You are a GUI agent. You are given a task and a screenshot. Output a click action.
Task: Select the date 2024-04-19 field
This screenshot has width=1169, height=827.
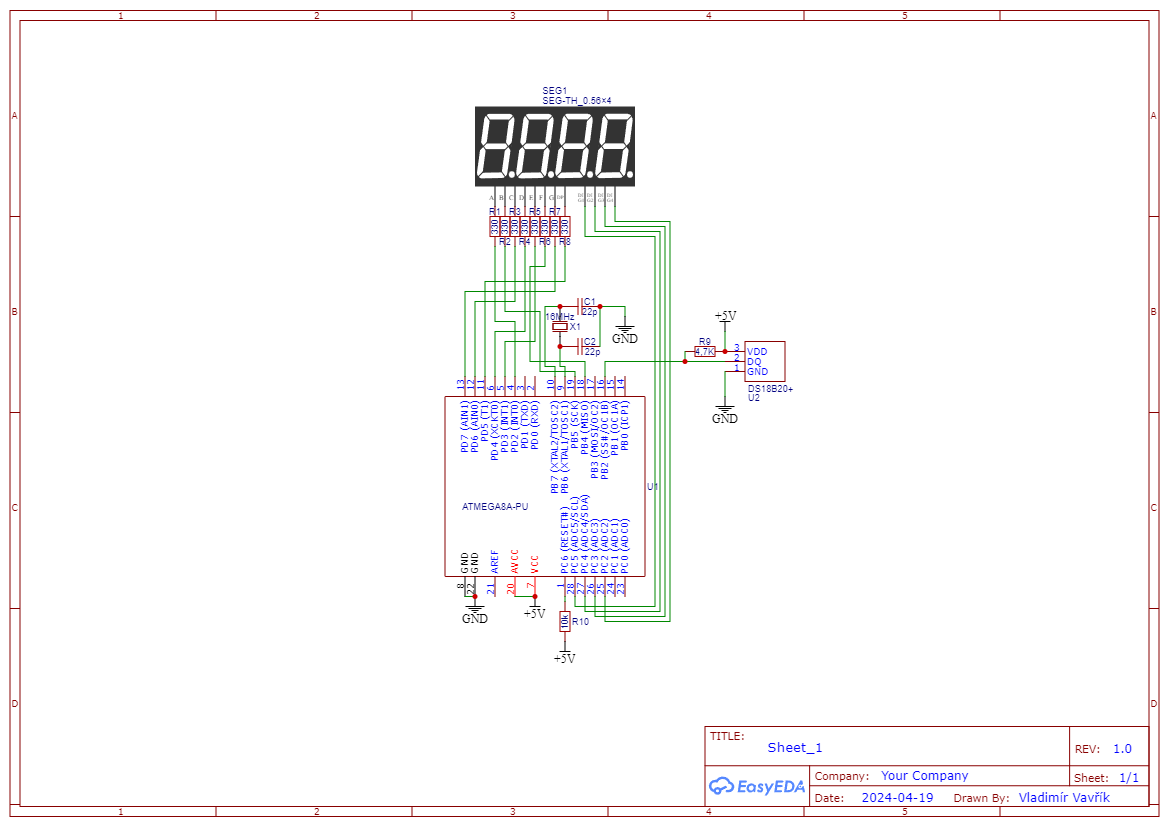(897, 798)
